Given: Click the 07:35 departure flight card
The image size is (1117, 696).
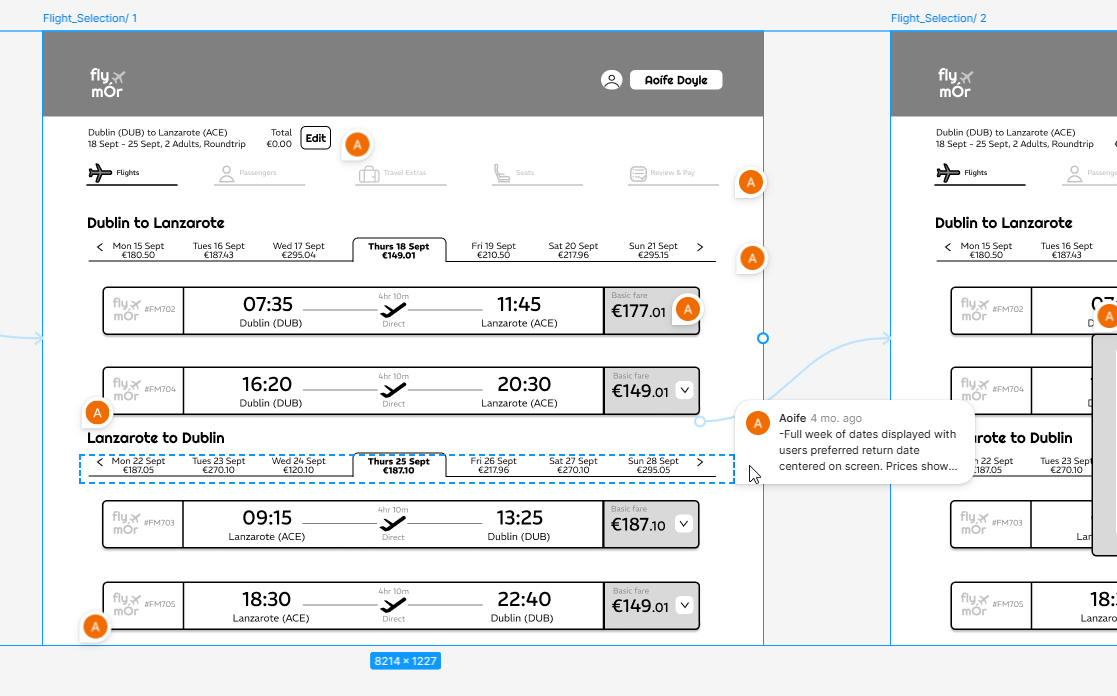Looking at the screenshot, I should click(401, 311).
